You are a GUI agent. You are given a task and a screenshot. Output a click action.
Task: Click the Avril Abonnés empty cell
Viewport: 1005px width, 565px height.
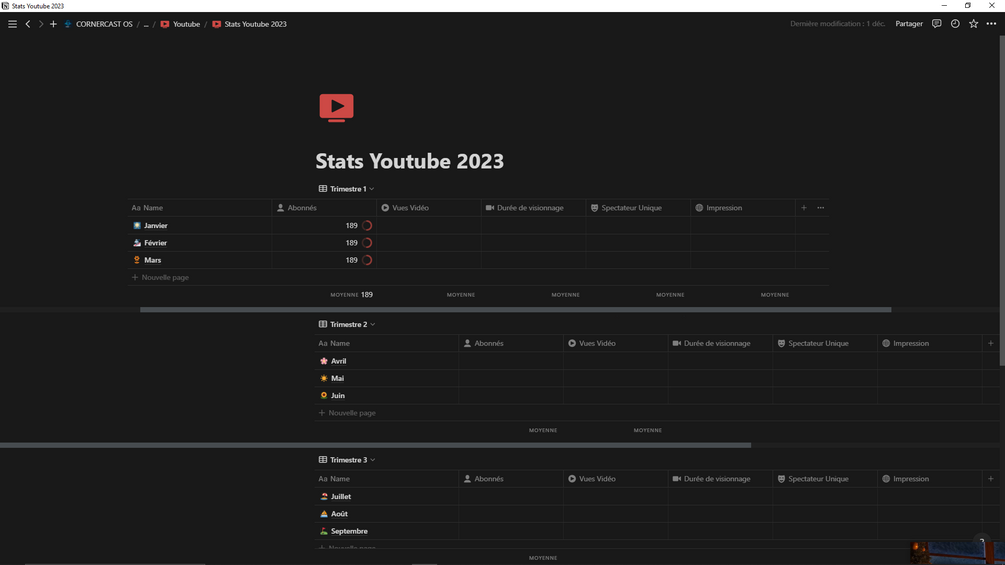511,361
